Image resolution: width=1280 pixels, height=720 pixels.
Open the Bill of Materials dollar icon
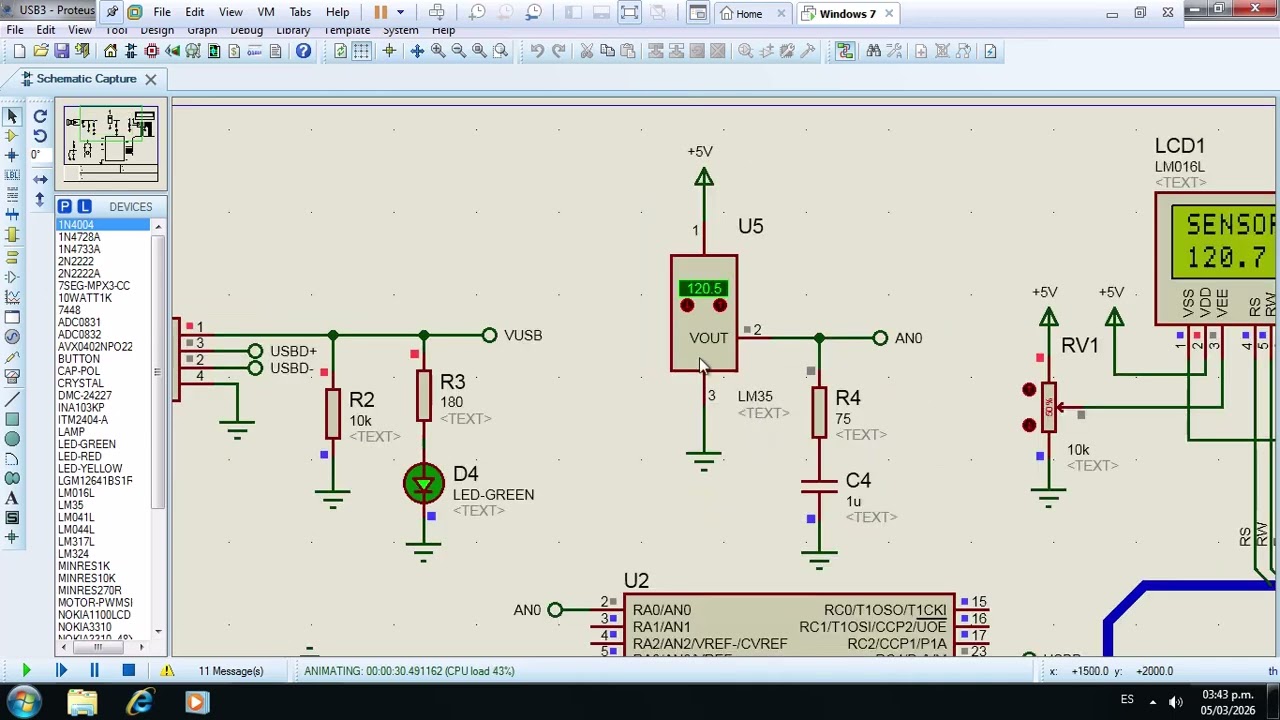click(x=234, y=51)
